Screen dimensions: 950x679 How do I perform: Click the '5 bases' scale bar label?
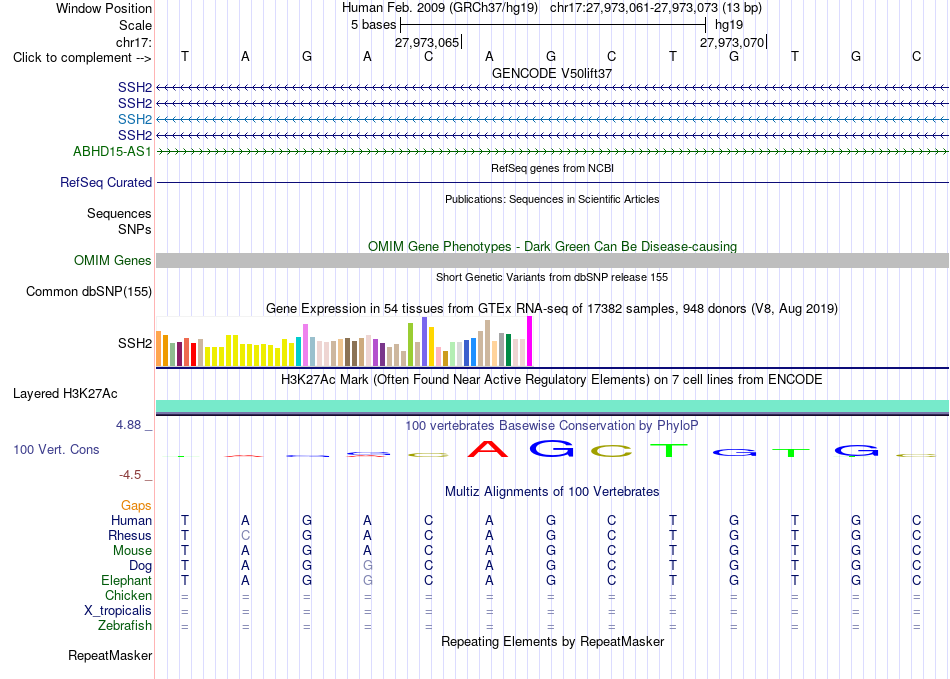pyautogui.click(x=373, y=25)
